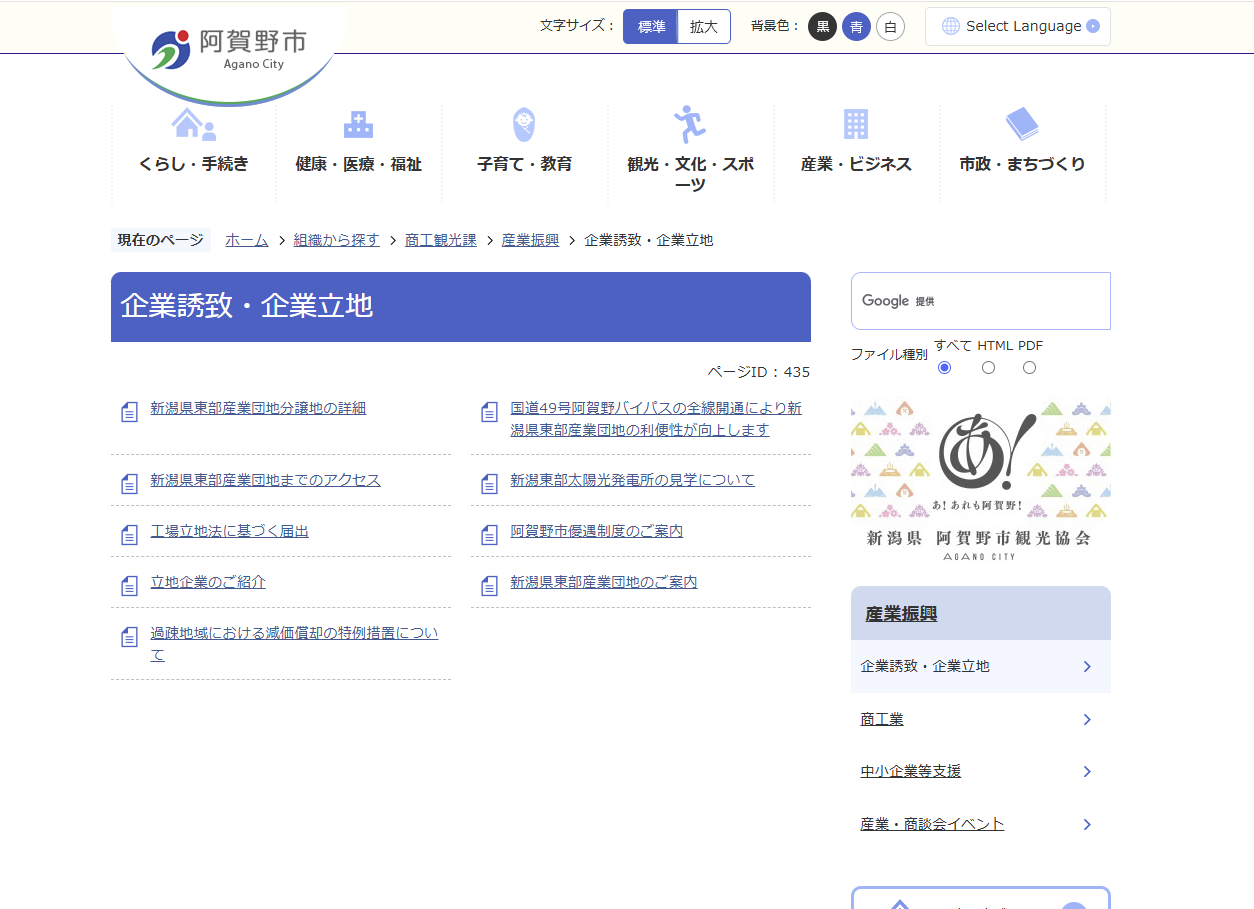The width and height of the screenshot is (1254, 909).
Task: Open 産業・商談会イベント sidebar link
Action: coord(932,824)
